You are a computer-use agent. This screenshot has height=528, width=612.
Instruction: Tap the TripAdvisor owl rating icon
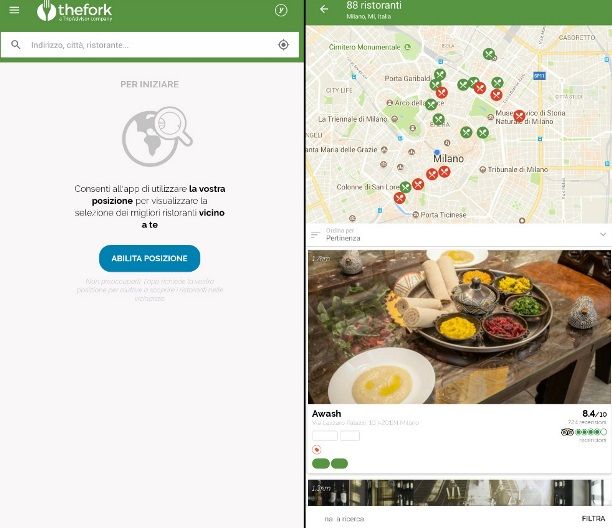pyautogui.click(x=567, y=432)
